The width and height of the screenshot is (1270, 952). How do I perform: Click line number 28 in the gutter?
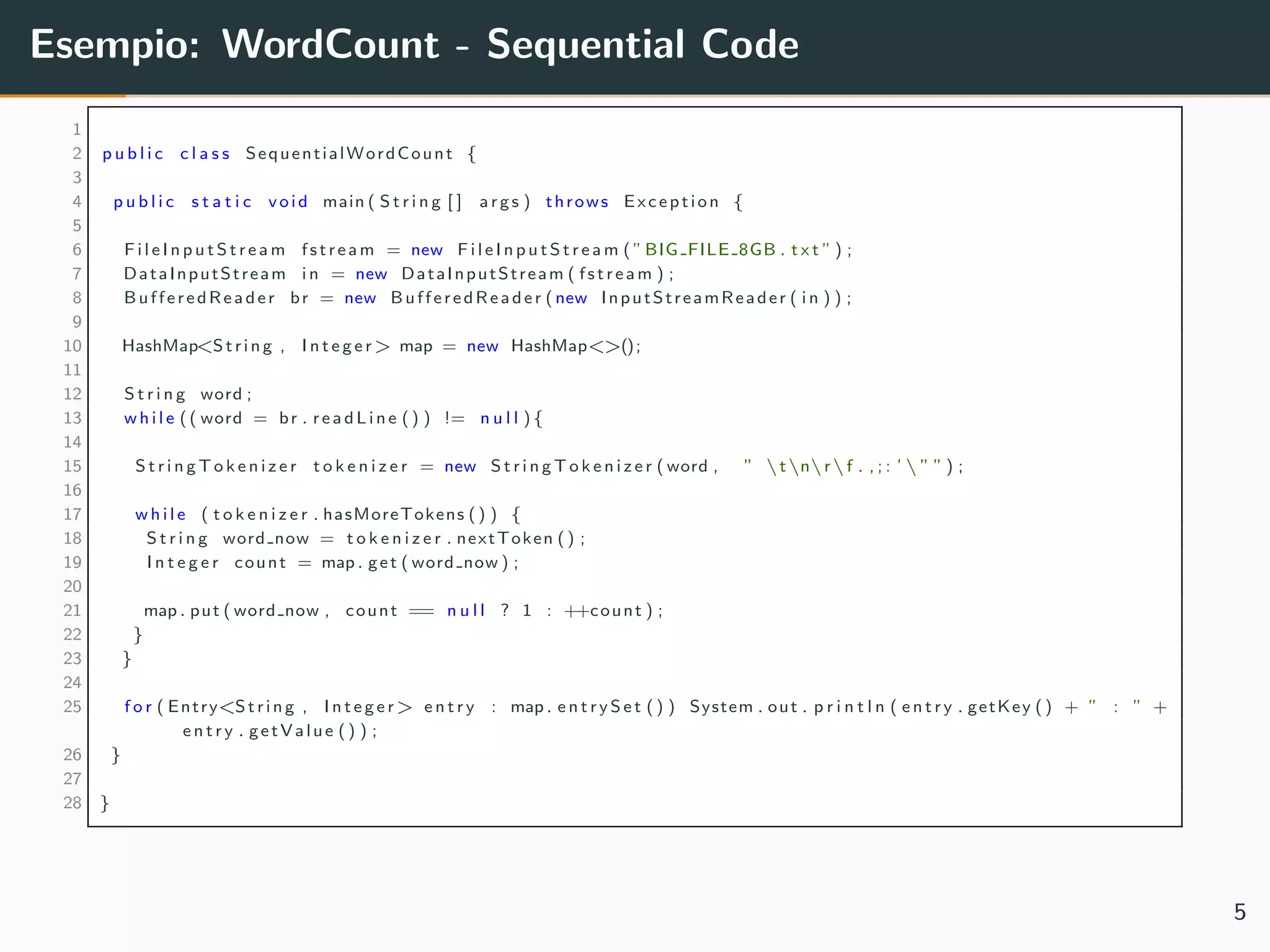point(73,803)
